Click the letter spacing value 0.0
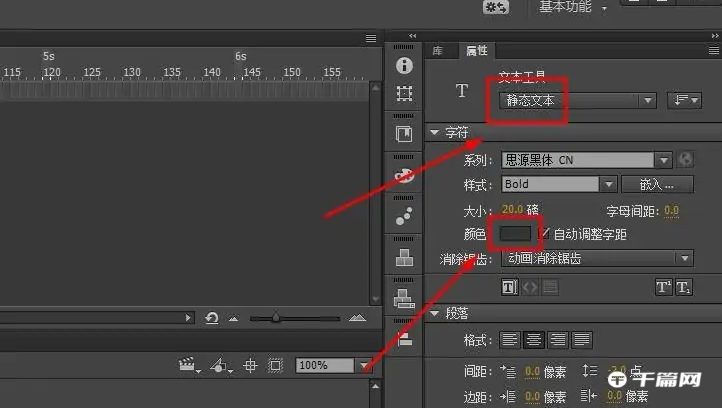Viewport: 722px width, 408px height. click(x=671, y=210)
